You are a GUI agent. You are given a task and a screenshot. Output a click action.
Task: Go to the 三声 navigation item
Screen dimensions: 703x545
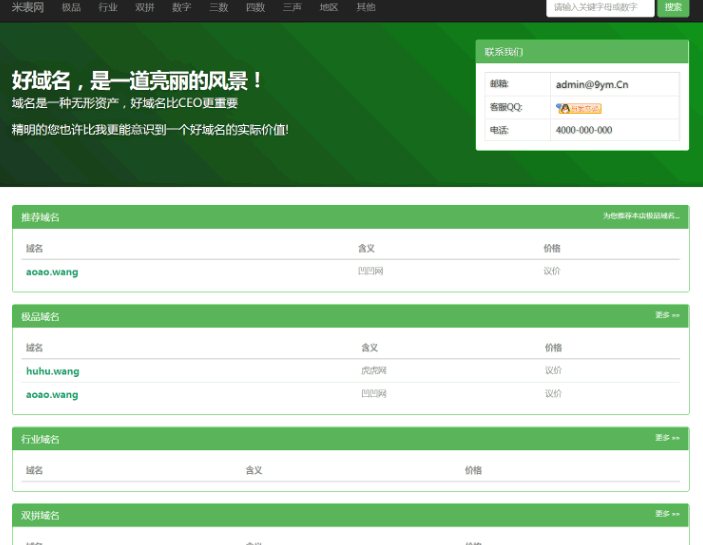pyautogui.click(x=292, y=7)
